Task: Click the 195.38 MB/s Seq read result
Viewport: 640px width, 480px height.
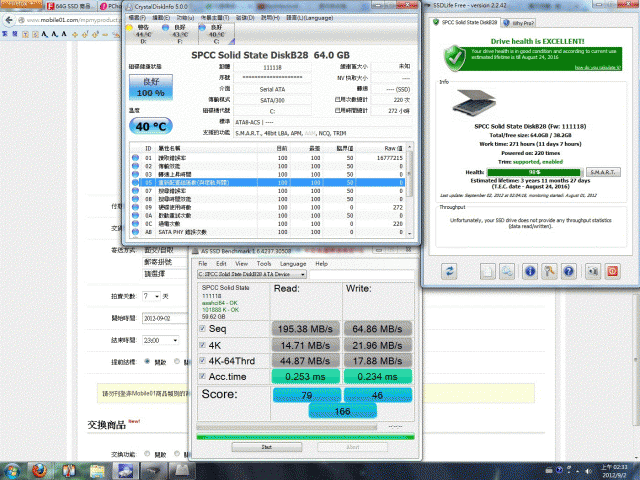Action: click(305, 329)
